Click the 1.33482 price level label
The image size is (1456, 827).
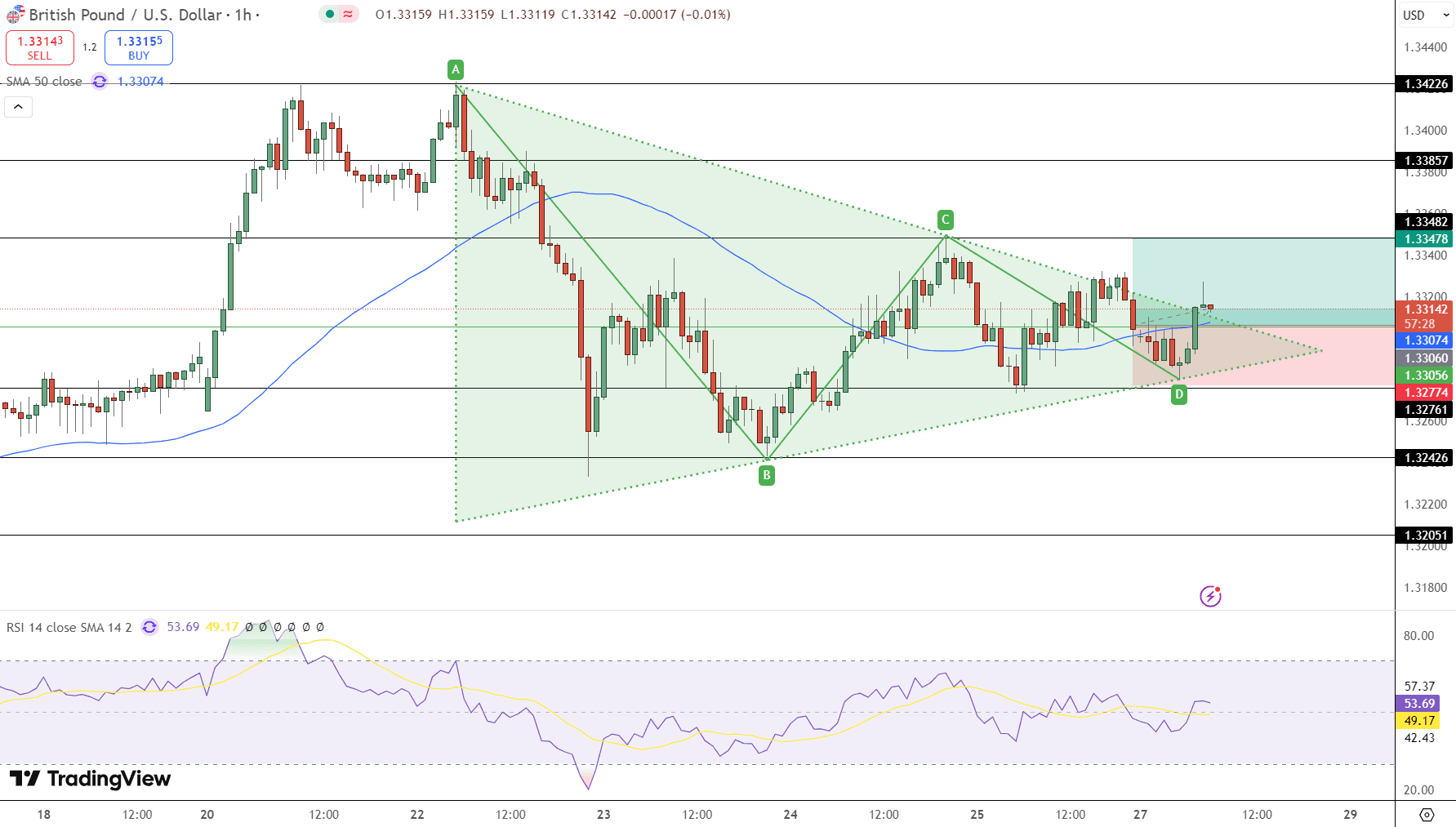click(x=1426, y=222)
